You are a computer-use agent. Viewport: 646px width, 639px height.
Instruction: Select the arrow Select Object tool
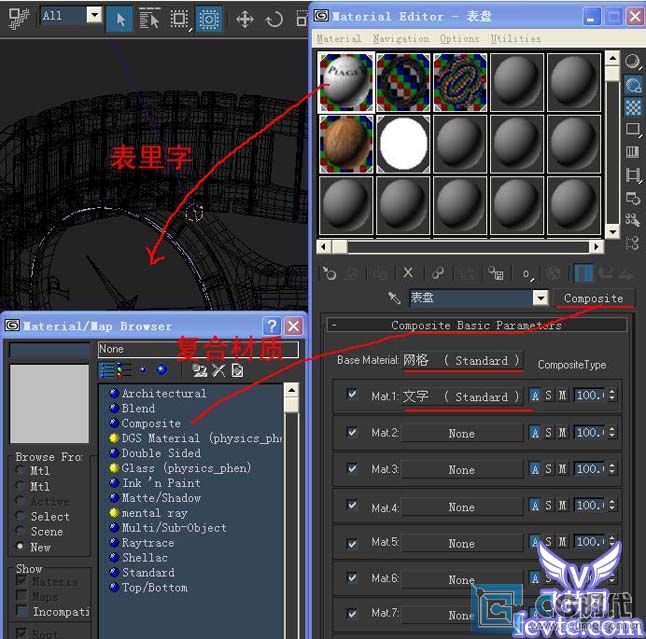[x=119, y=19]
